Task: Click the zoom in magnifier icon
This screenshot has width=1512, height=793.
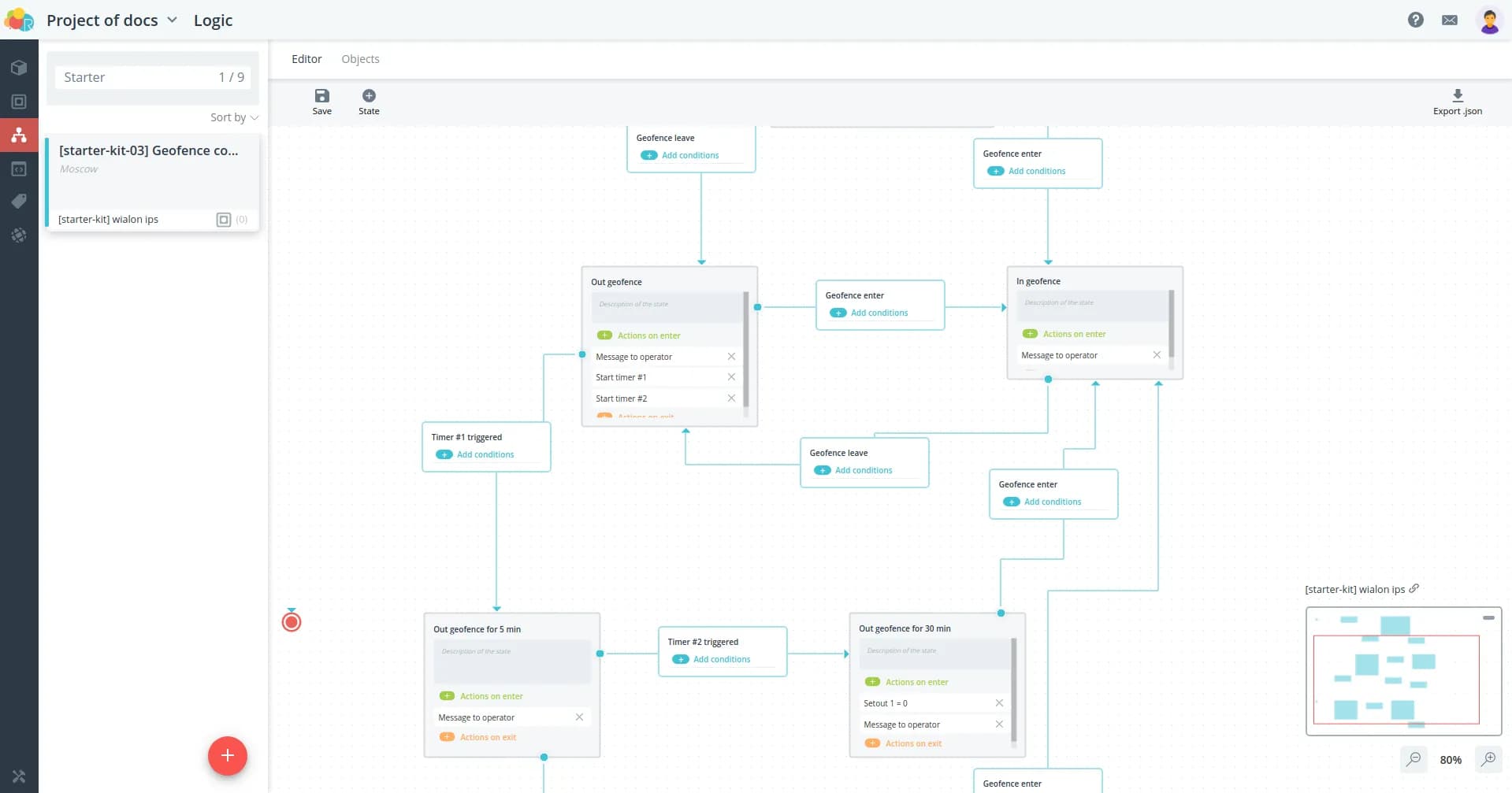Action: click(x=1488, y=759)
